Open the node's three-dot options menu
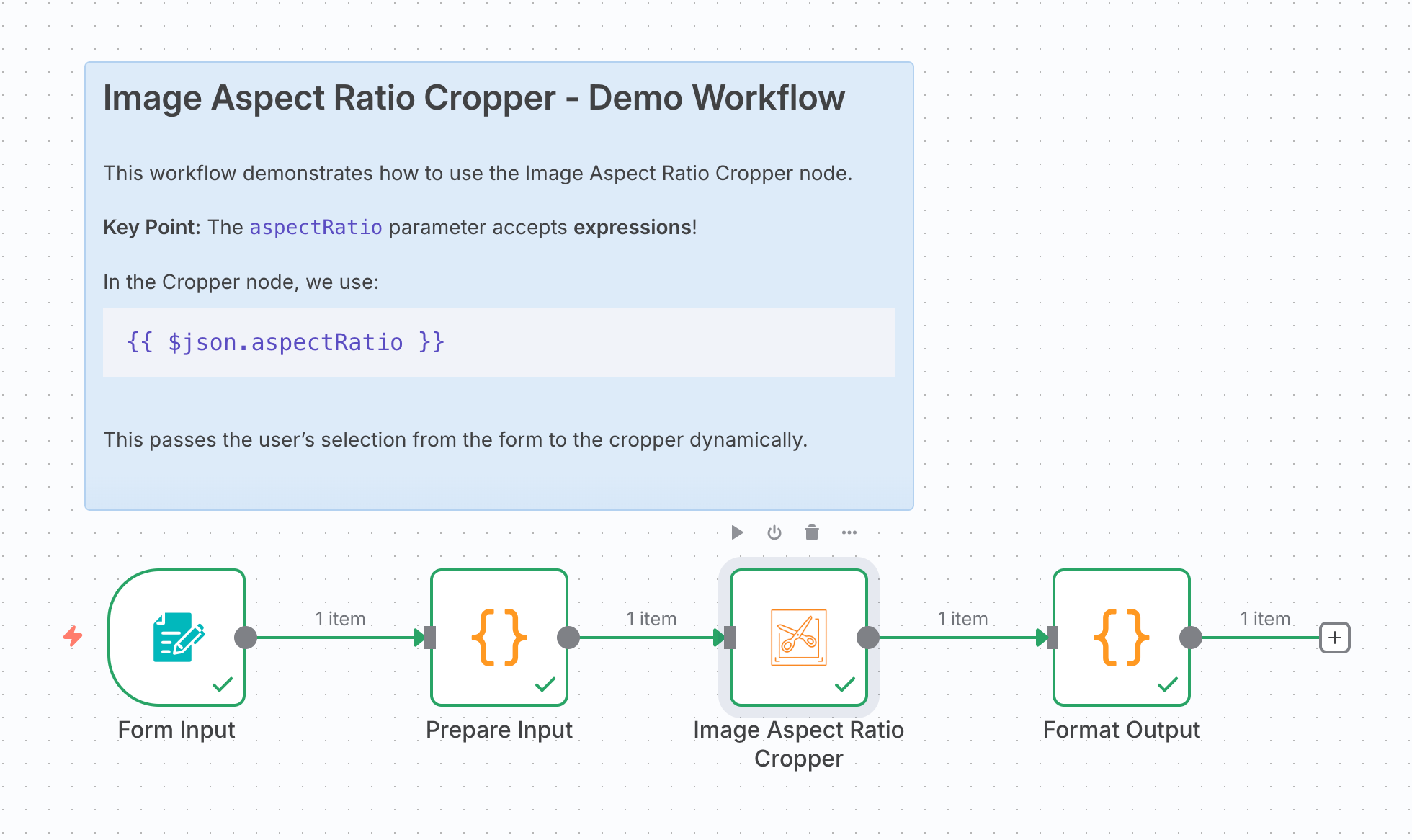The height and width of the screenshot is (840, 1412). [849, 532]
